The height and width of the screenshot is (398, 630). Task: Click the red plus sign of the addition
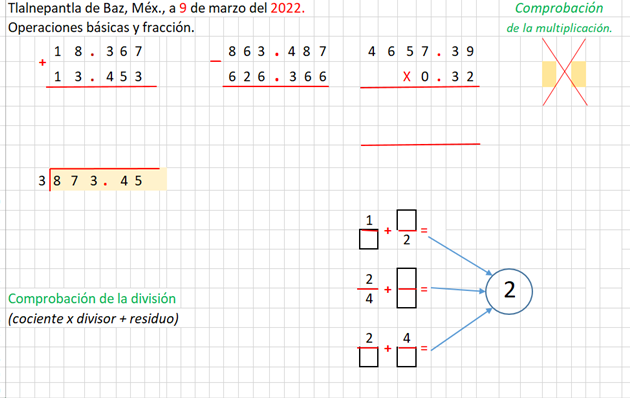pos(42,63)
